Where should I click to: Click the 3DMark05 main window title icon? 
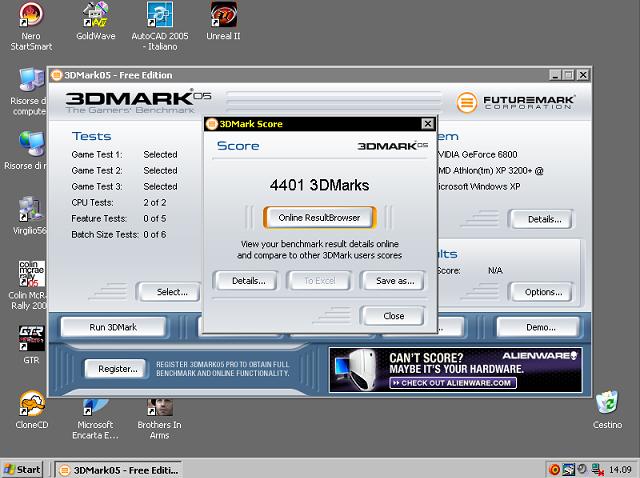click(x=56, y=75)
